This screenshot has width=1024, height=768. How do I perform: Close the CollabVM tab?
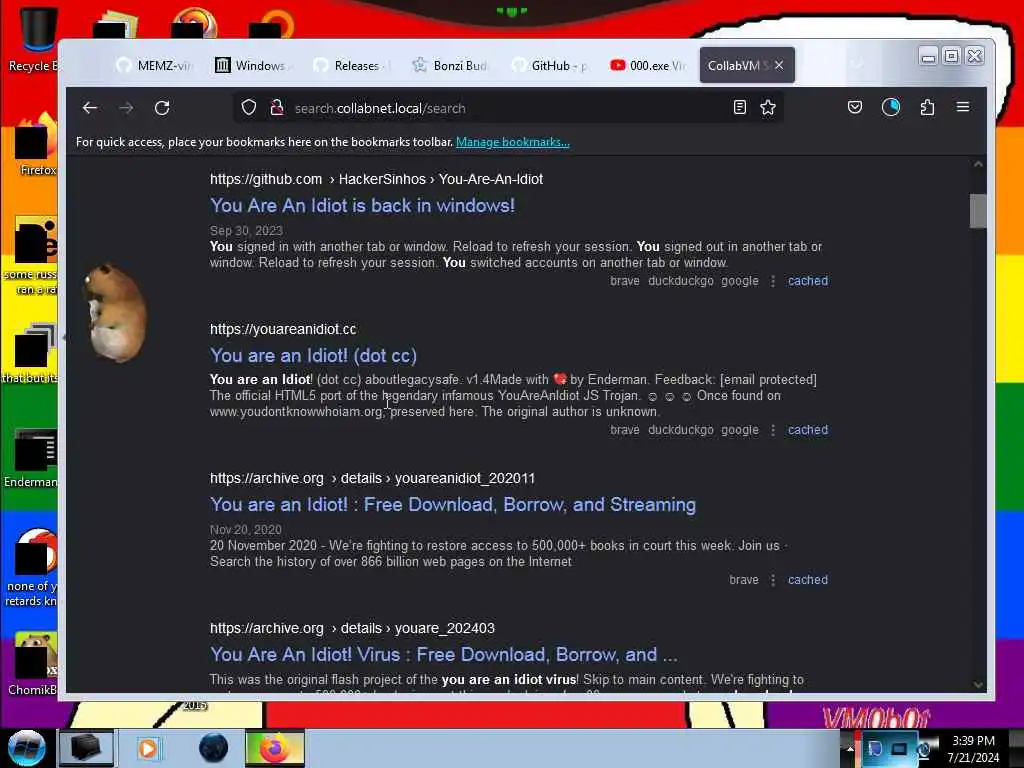[x=779, y=65]
